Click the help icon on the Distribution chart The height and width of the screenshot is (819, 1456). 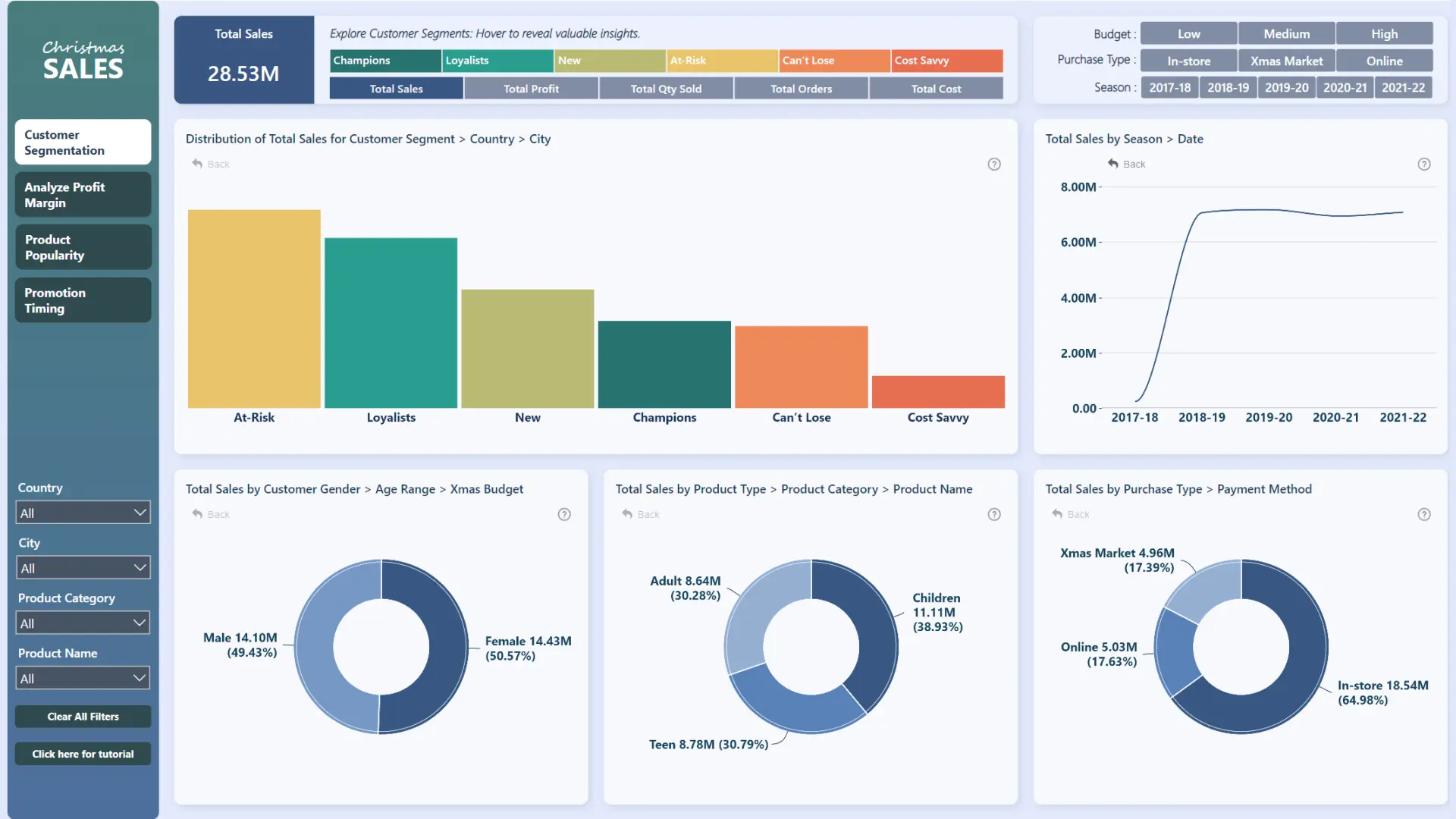pyautogui.click(x=994, y=164)
